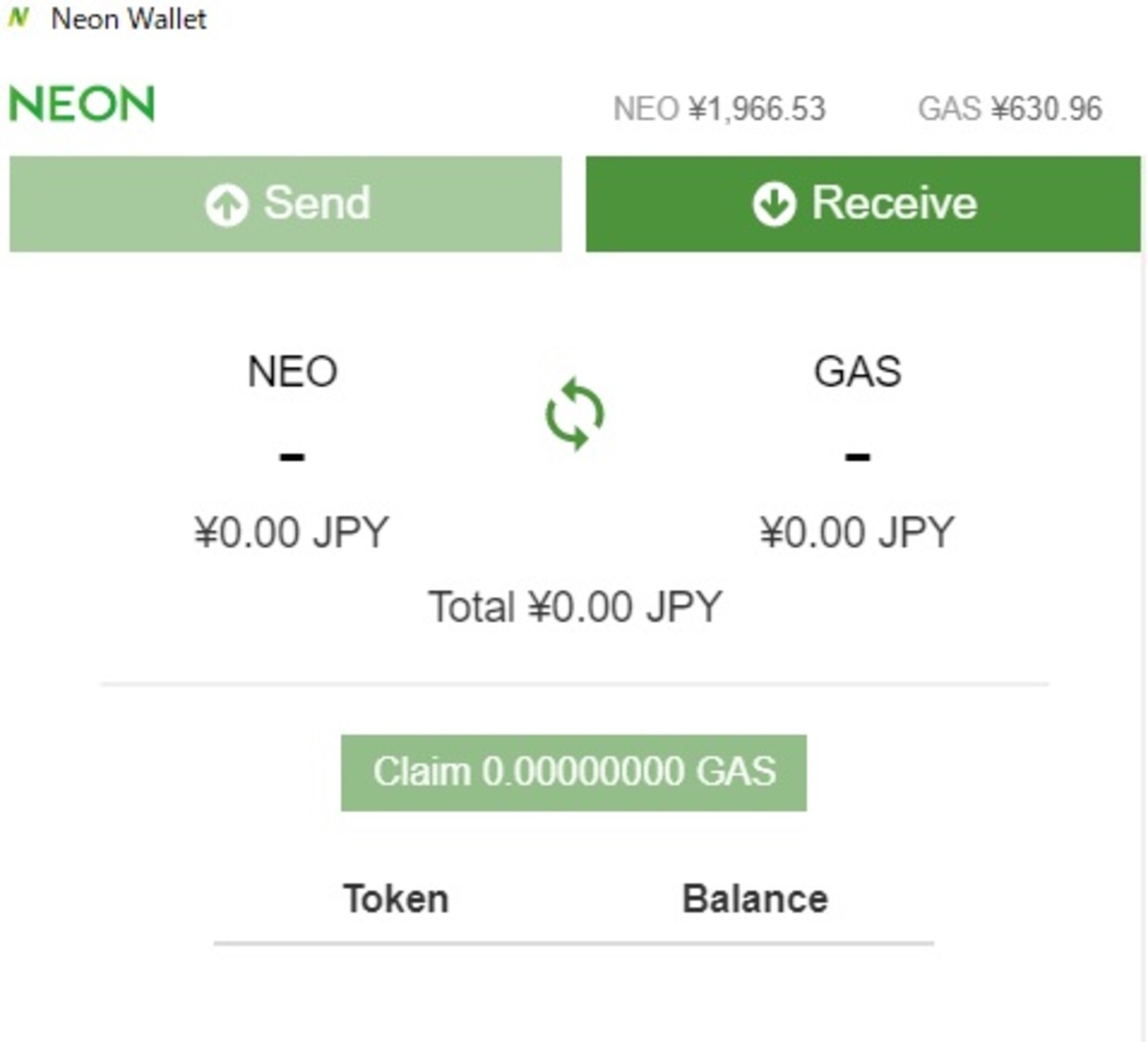Click the Receive button
This screenshot has width=1148, height=1042.
864,203
